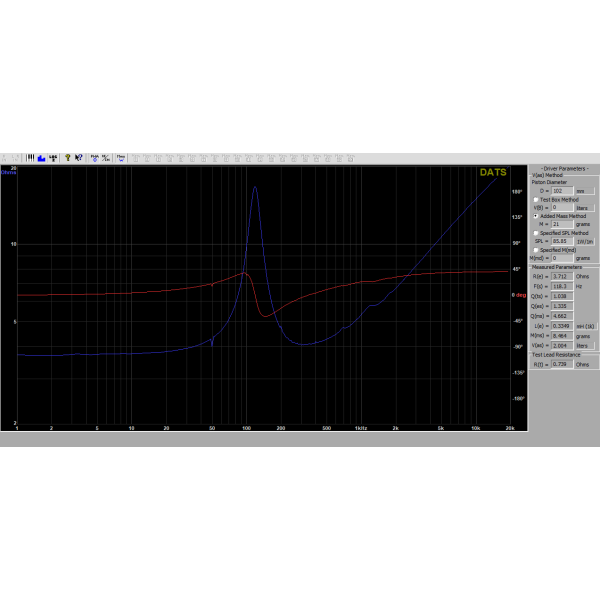This screenshot has height=600, width=600.
Task: Open the mm unit selector for Piston Diameter
Action: 585,191
